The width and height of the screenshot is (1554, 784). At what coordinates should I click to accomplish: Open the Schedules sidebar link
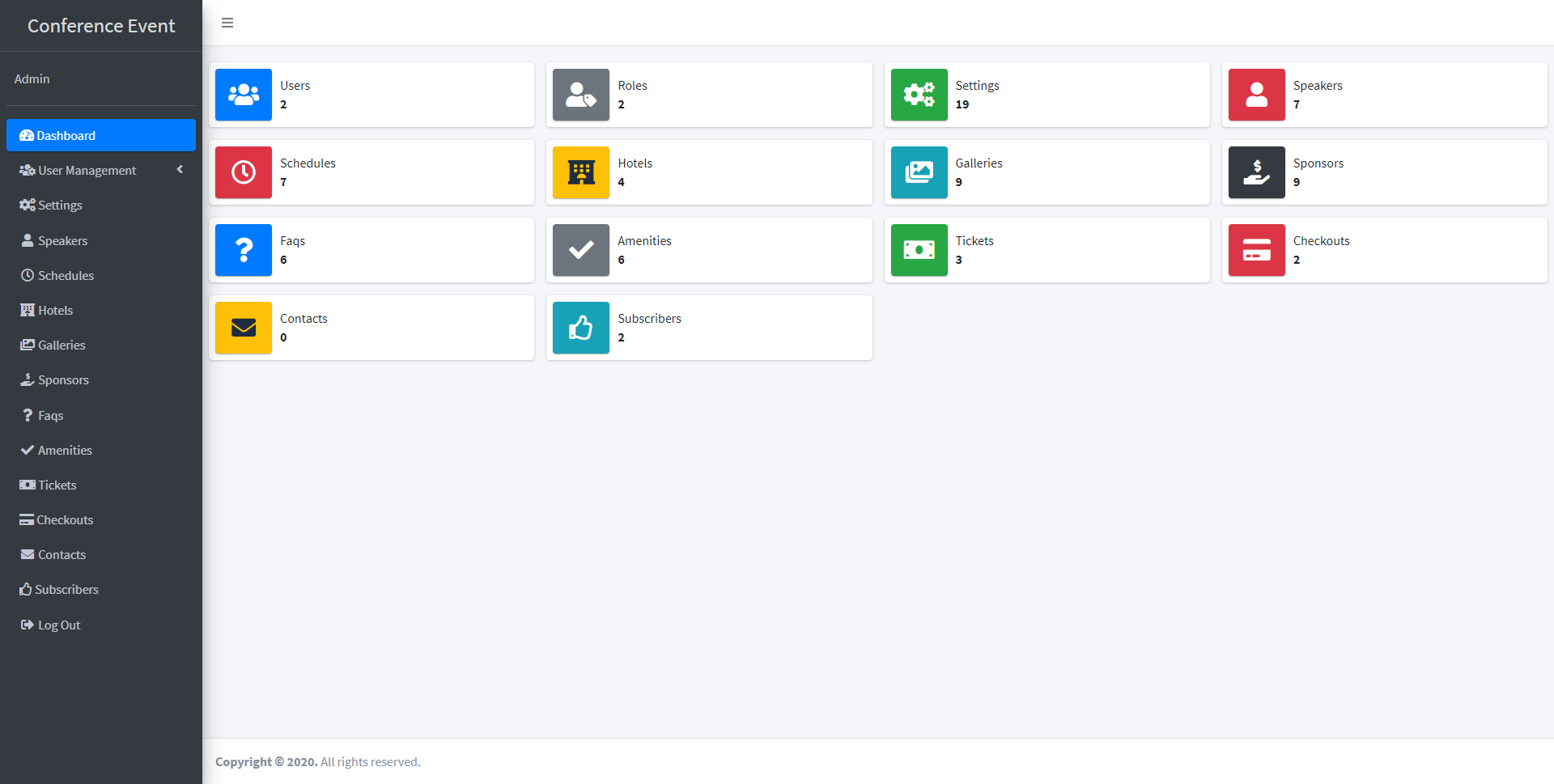[x=101, y=275]
